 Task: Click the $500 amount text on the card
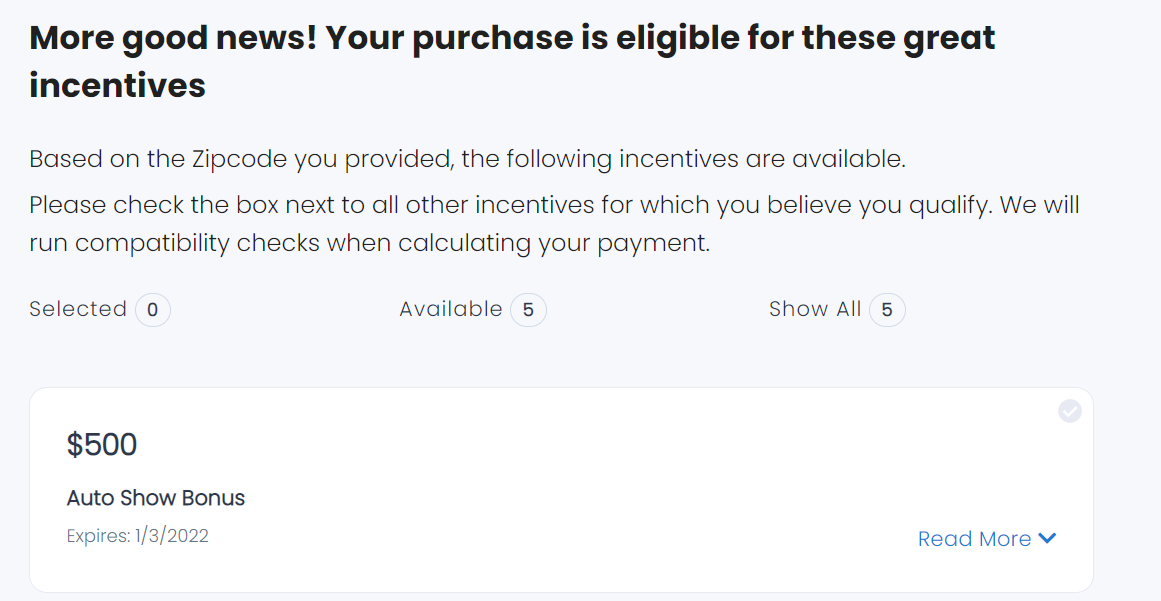click(x=102, y=443)
